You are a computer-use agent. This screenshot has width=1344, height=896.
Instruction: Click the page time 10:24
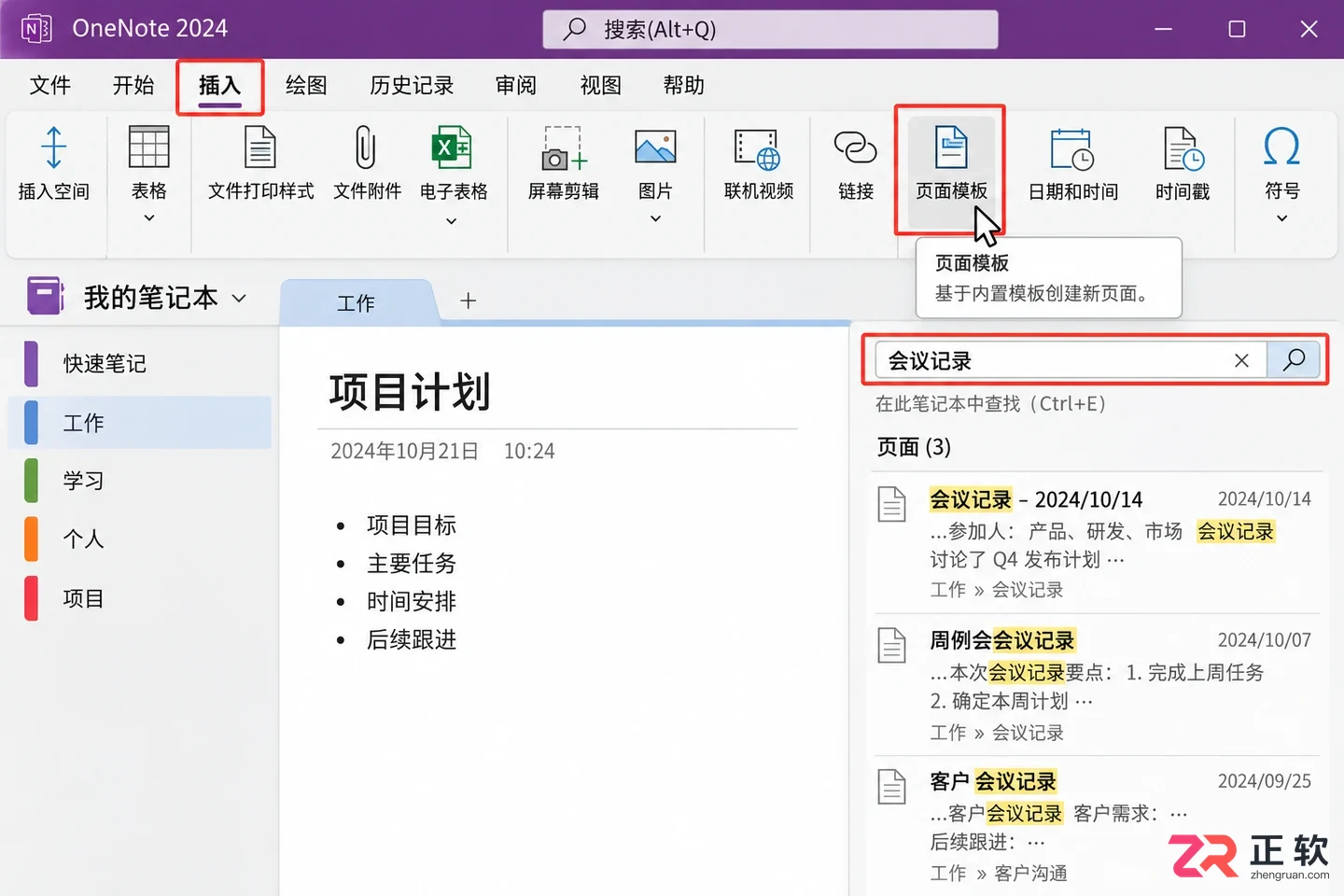click(529, 451)
